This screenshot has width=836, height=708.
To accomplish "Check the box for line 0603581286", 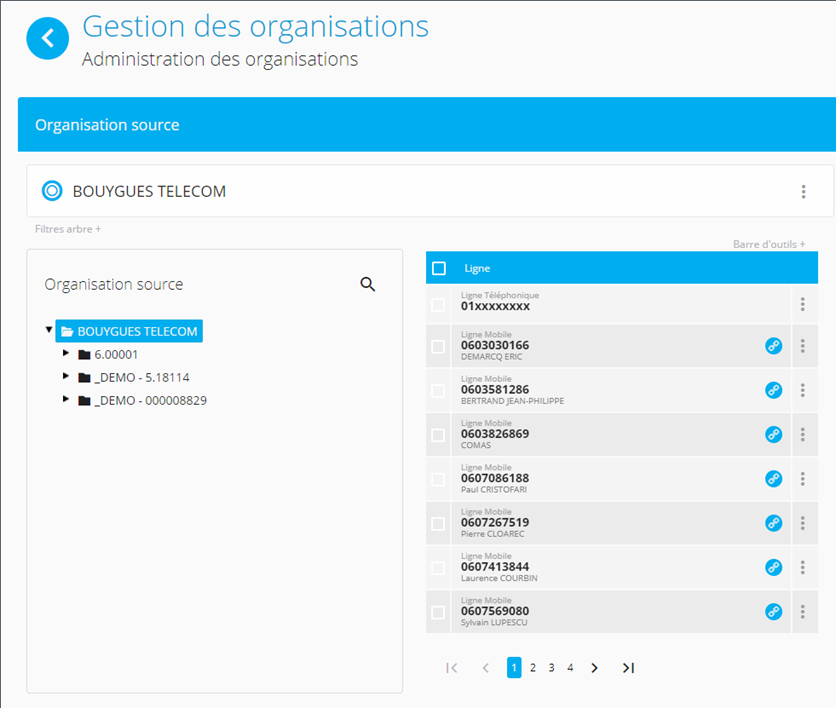I will tap(438, 391).
